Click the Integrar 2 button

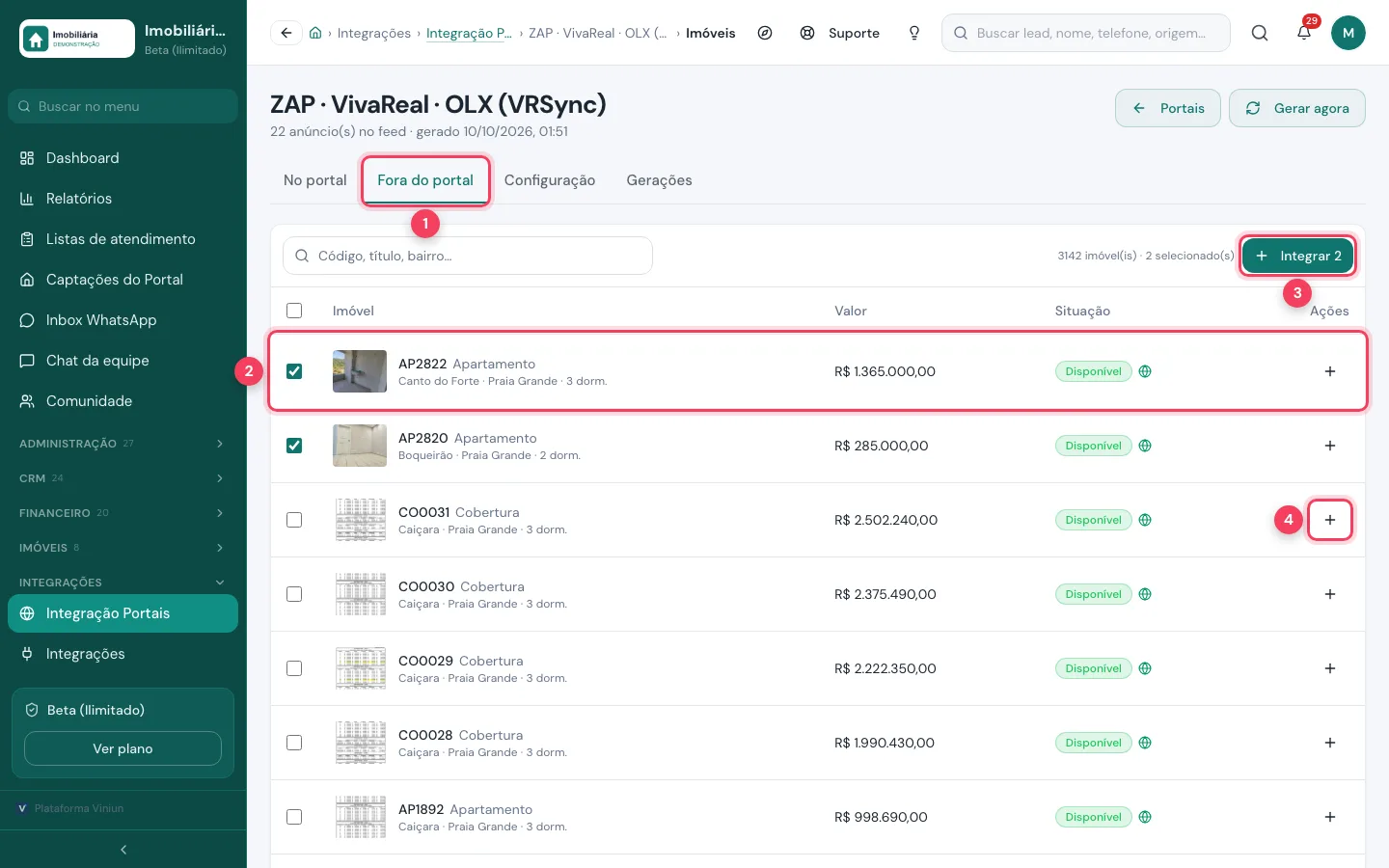(1298, 256)
